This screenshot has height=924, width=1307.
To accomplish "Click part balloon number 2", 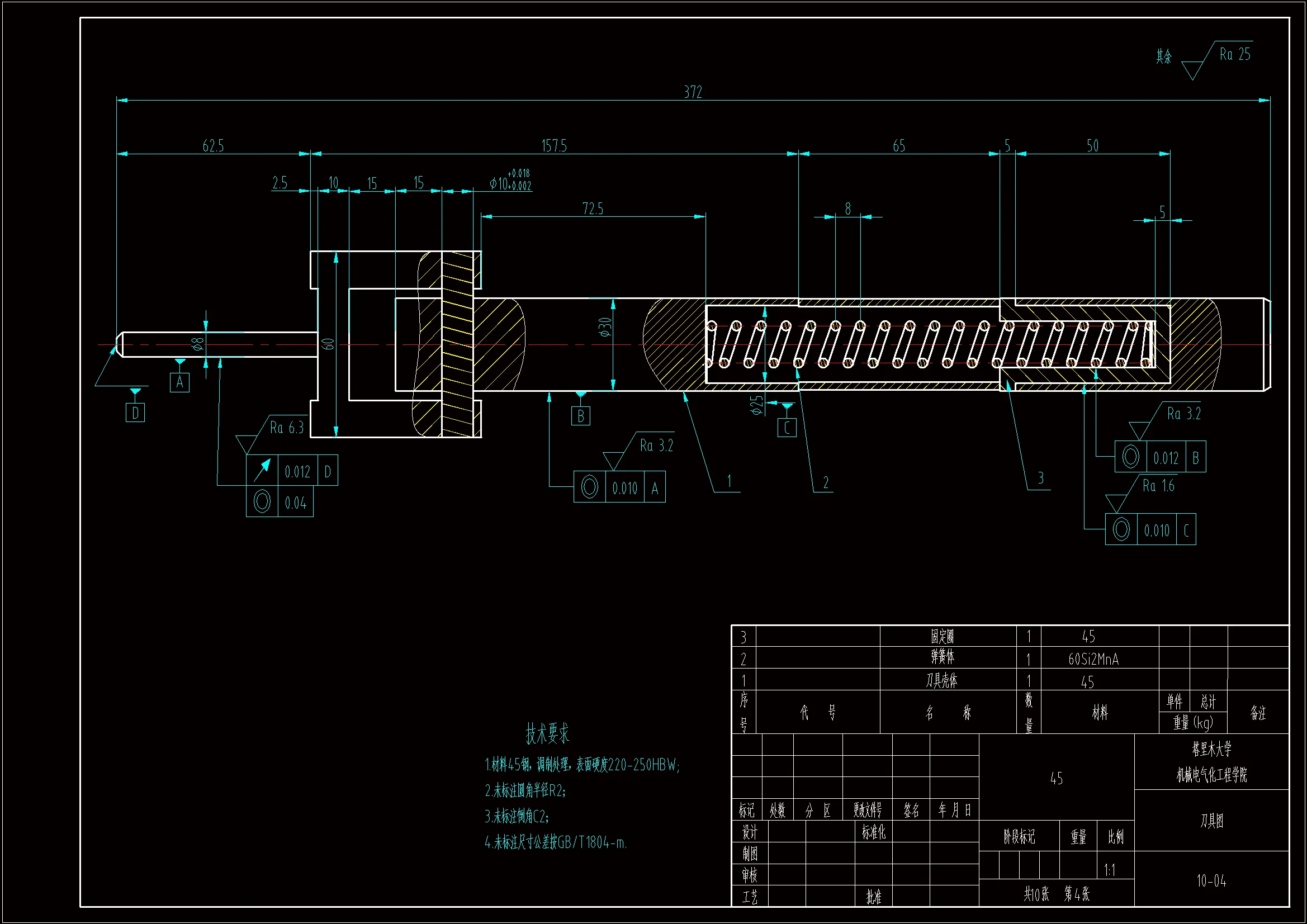I will (826, 483).
